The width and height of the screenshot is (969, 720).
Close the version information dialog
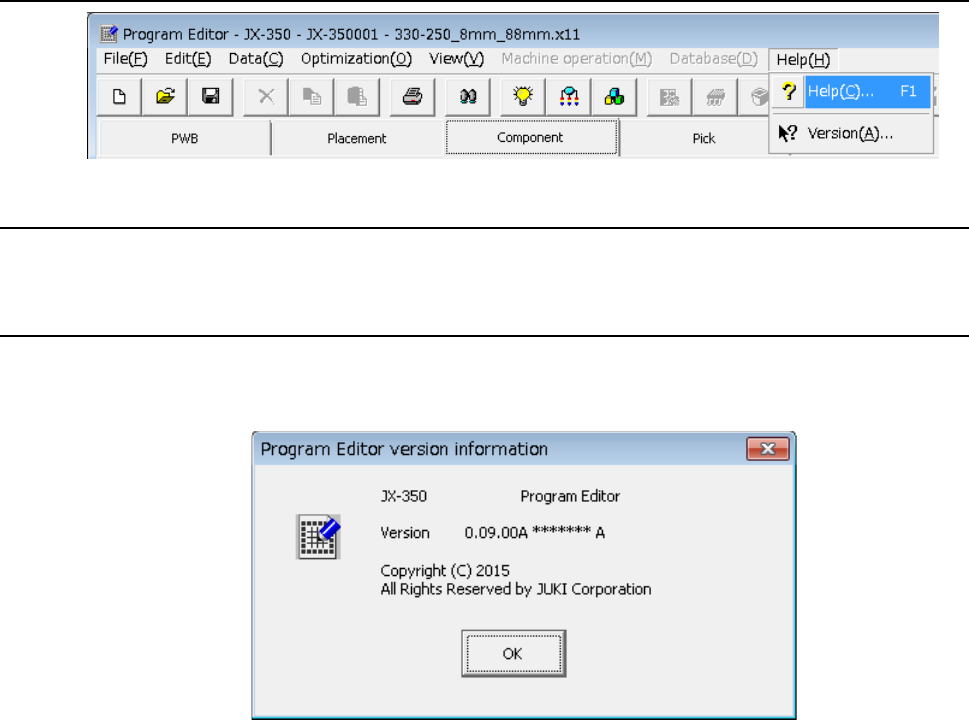pyautogui.click(x=768, y=449)
